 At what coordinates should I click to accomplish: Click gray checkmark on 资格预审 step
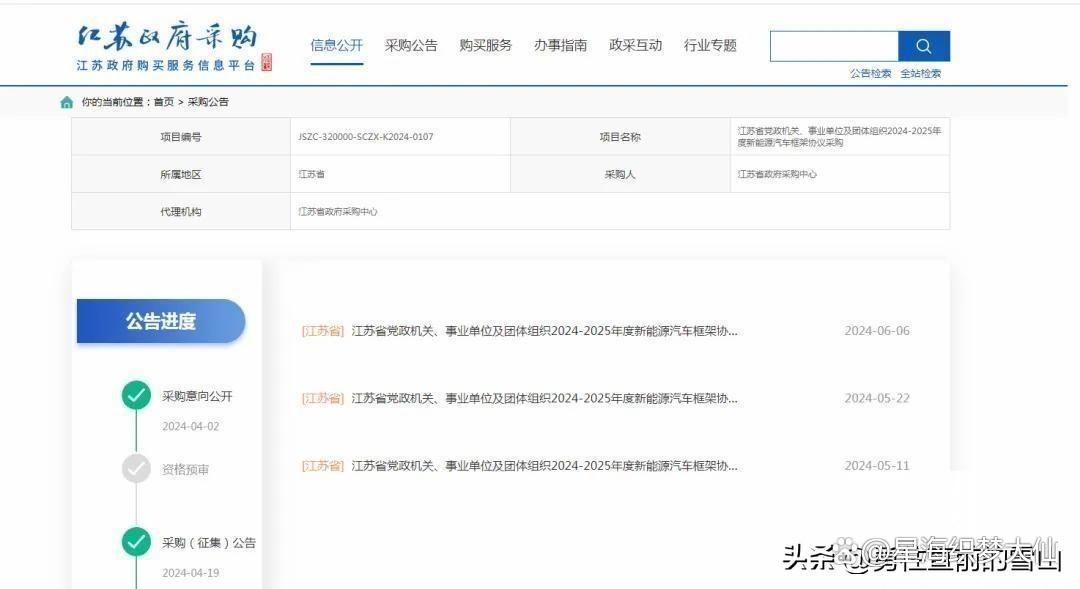pos(136,468)
